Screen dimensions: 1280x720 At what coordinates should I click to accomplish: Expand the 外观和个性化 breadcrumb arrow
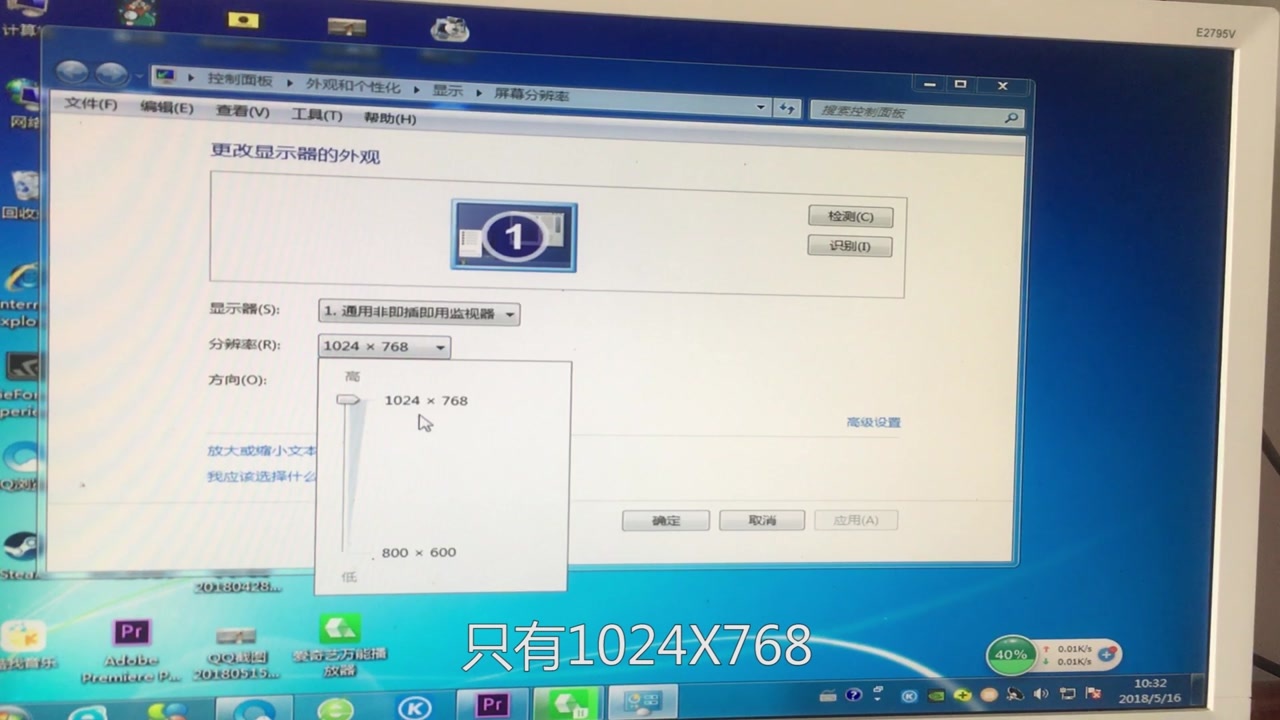click(x=416, y=89)
